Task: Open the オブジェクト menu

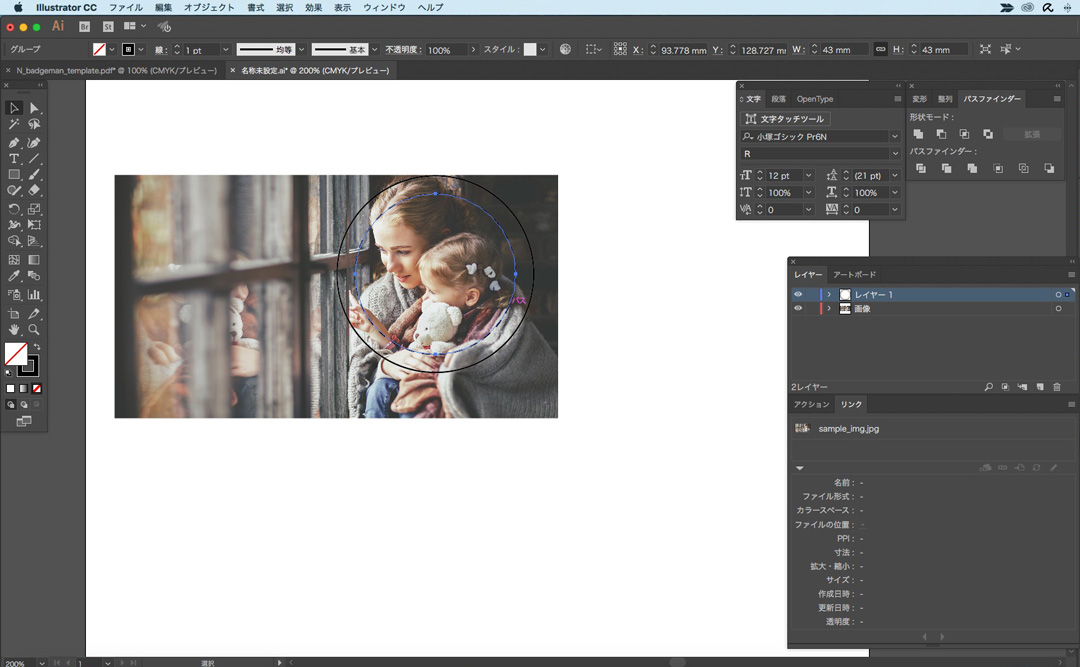Action: pos(209,7)
